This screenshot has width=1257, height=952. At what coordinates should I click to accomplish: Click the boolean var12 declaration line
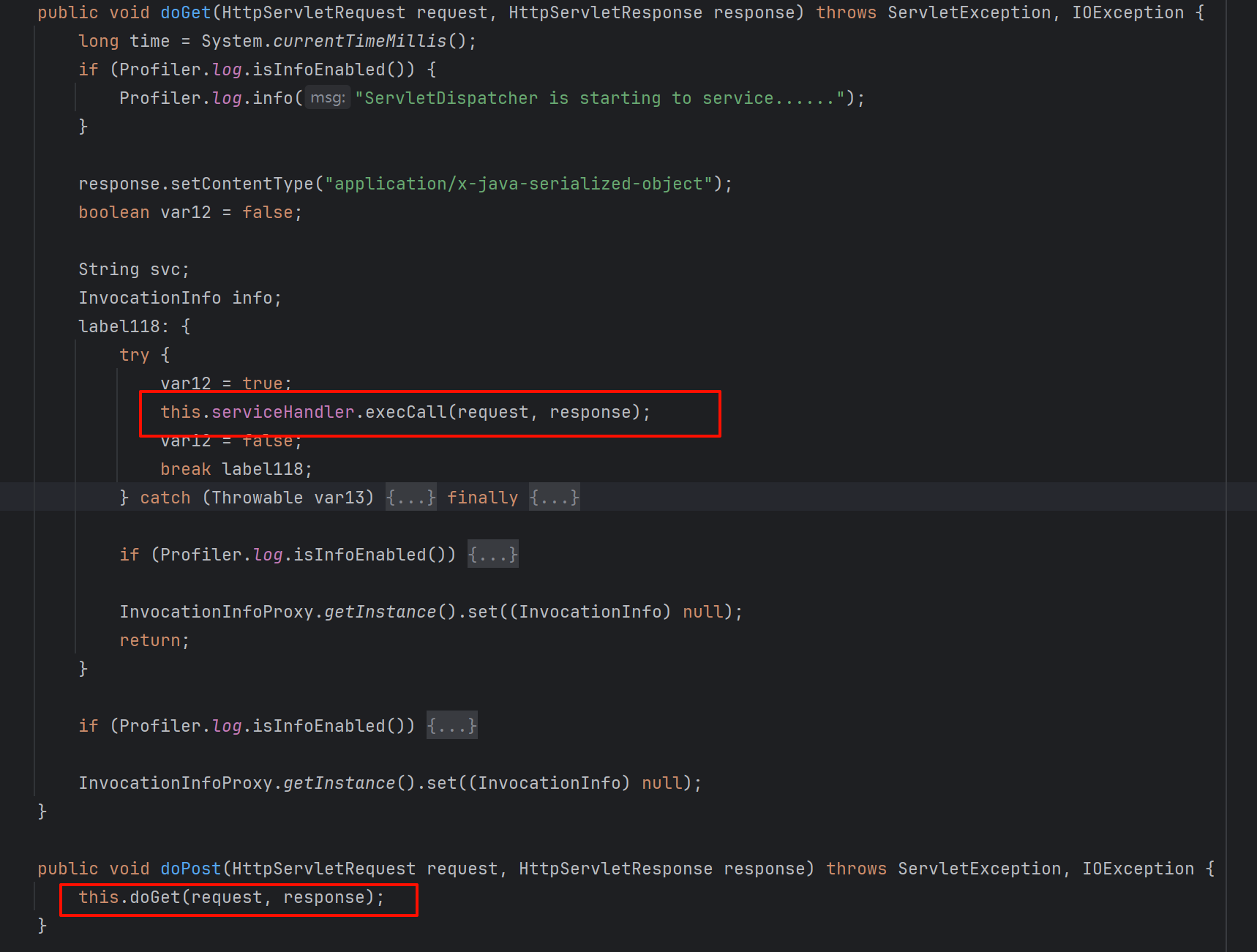189,212
